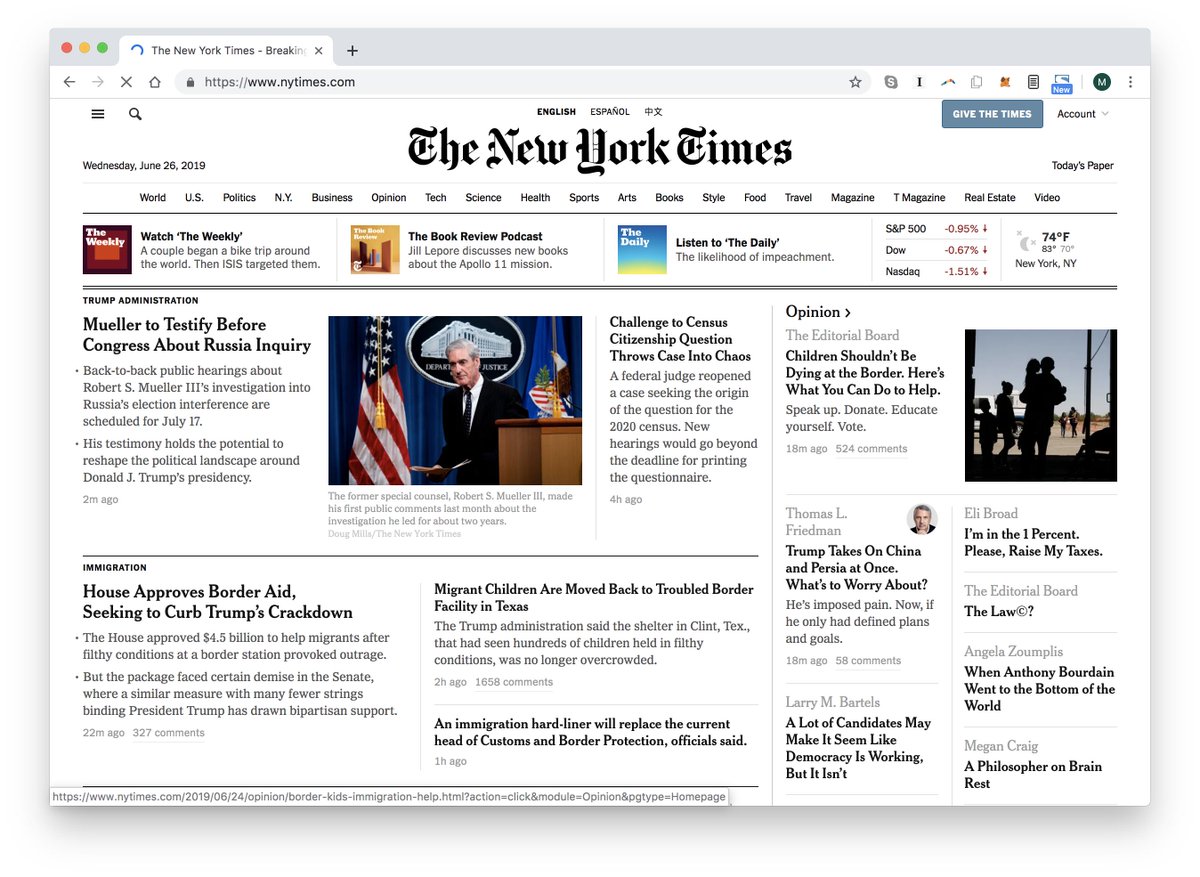This screenshot has height=877, width=1200.
Task: Click the S&P 500 market quote
Action: pyautogui.click(x=937, y=229)
